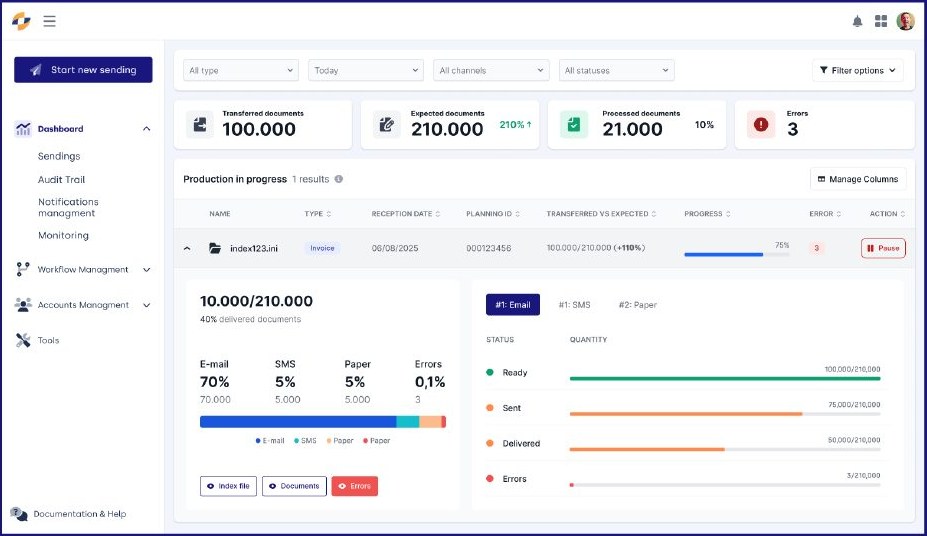Image resolution: width=927 pixels, height=536 pixels.
Task: Open the All channels dropdown
Action: click(x=491, y=70)
